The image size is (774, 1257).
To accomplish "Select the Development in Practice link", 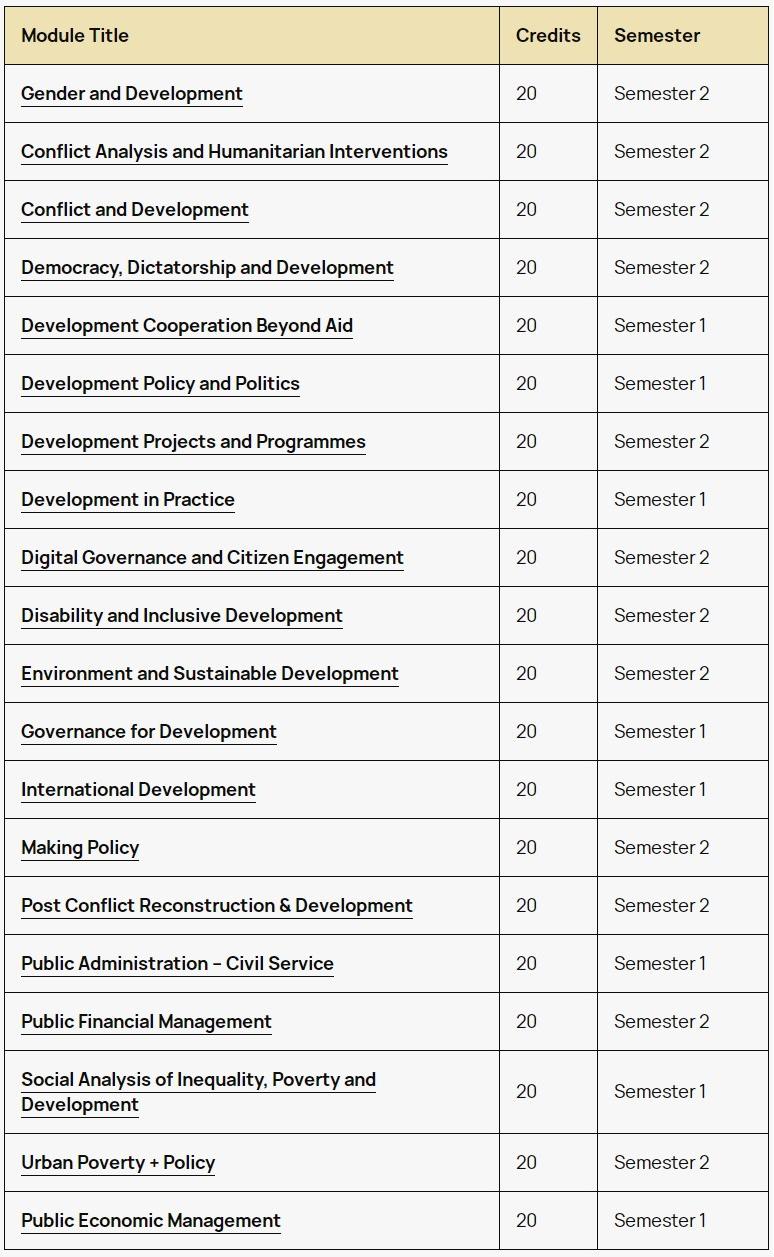I will coord(128,500).
